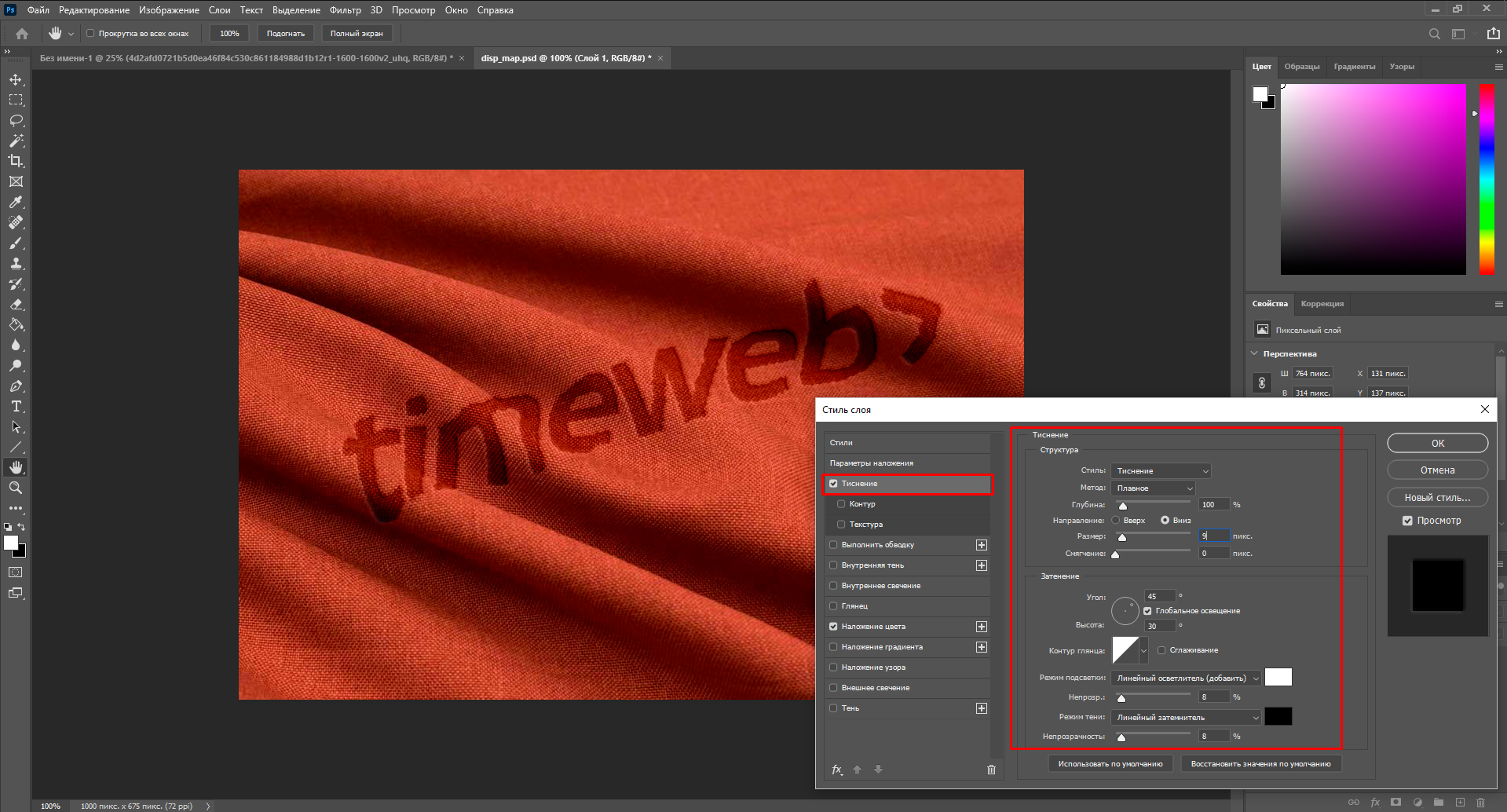This screenshot has width=1507, height=812.
Task: Open the Контур глянца picker arrow
Action: coord(1143,650)
